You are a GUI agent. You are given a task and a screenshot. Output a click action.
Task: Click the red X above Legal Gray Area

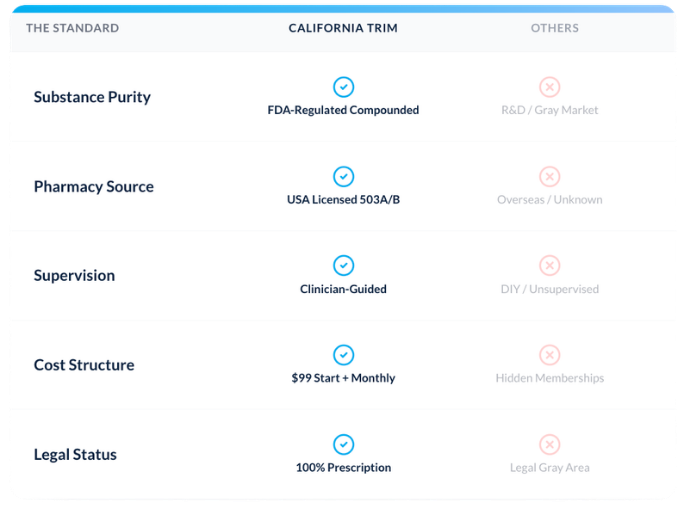tap(549, 444)
